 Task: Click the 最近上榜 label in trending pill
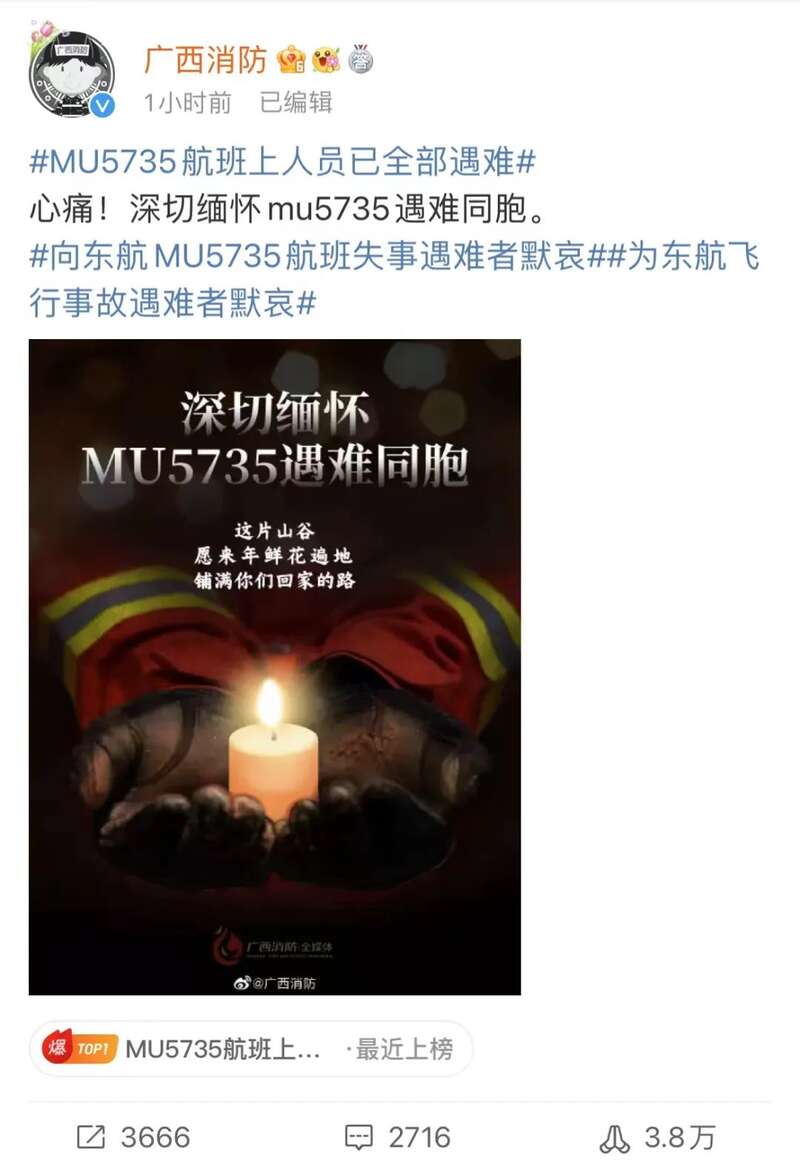(404, 1049)
